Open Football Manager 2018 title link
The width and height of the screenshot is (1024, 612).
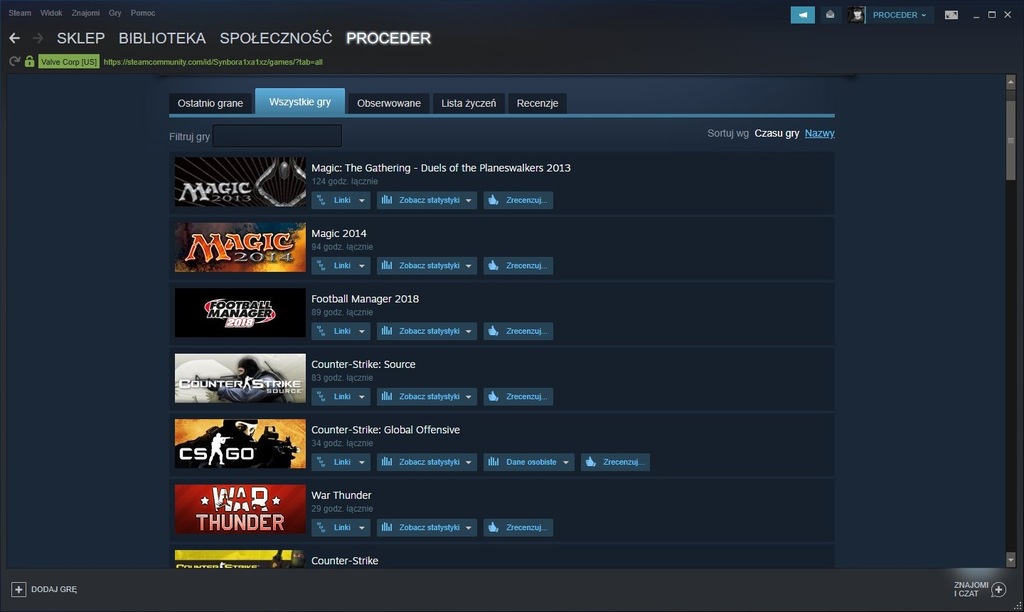point(365,299)
